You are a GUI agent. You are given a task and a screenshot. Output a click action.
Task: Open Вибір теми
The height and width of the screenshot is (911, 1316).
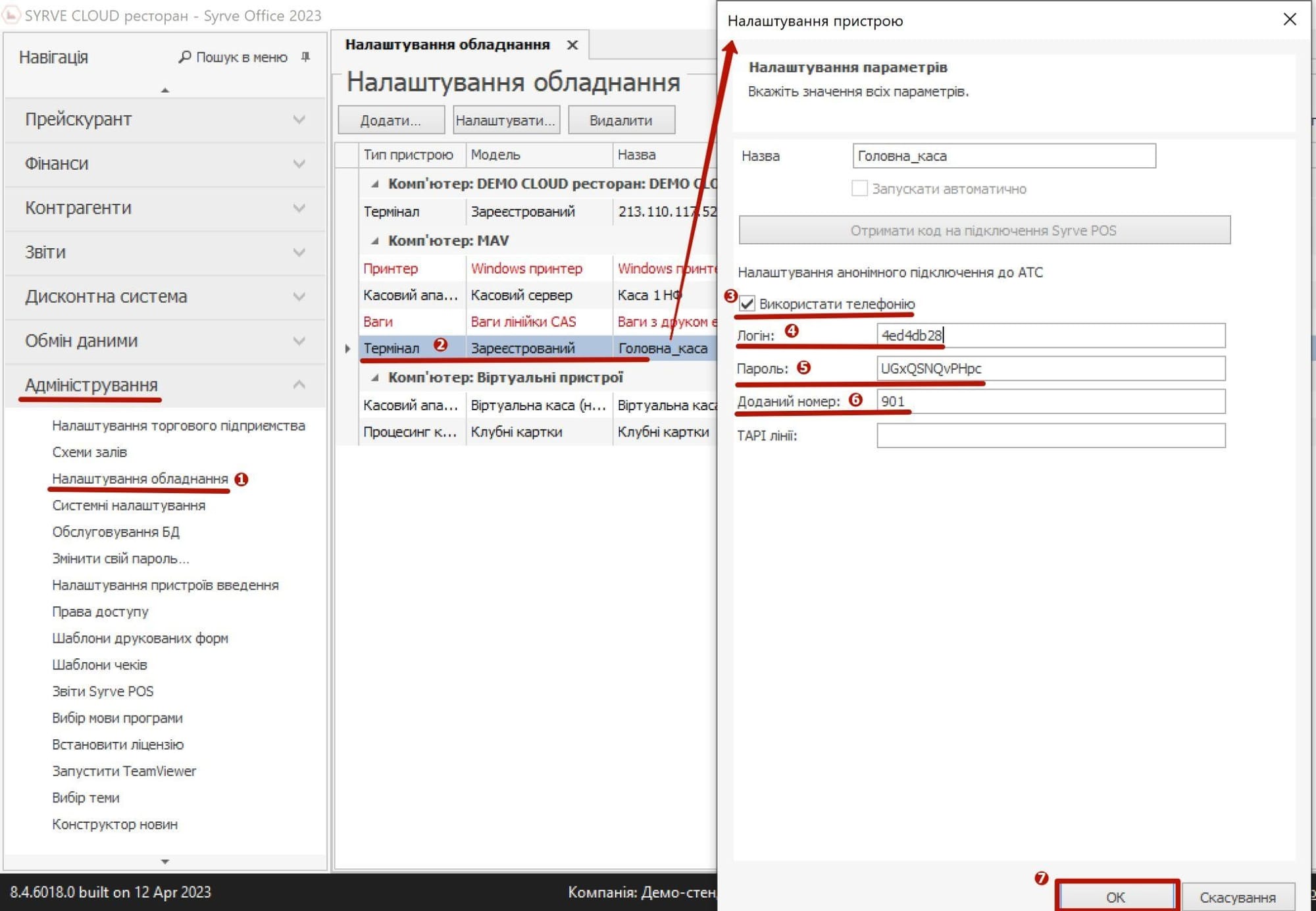pyautogui.click(x=86, y=798)
